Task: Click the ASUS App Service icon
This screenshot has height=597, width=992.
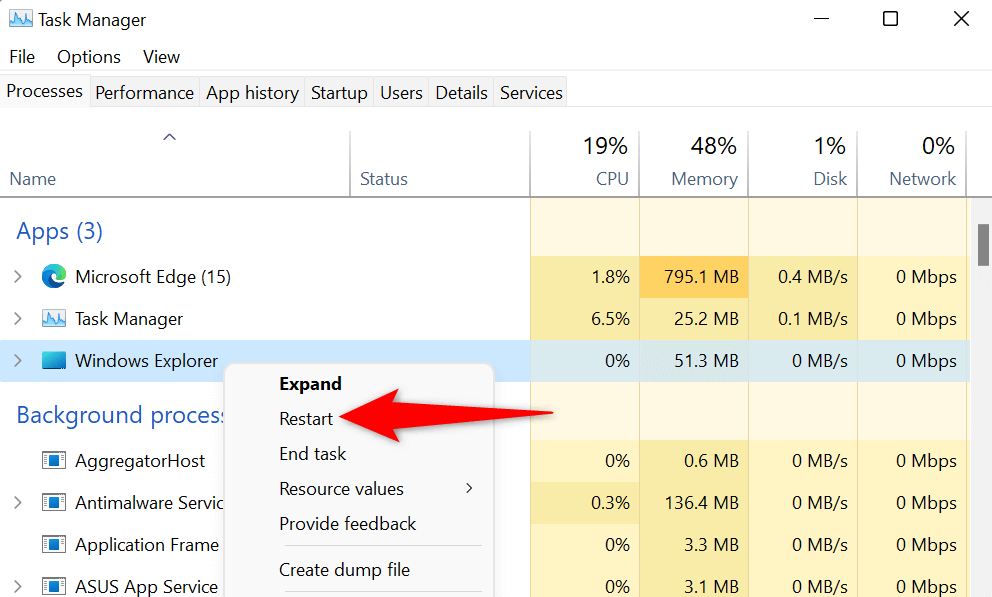Action: coord(54,587)
